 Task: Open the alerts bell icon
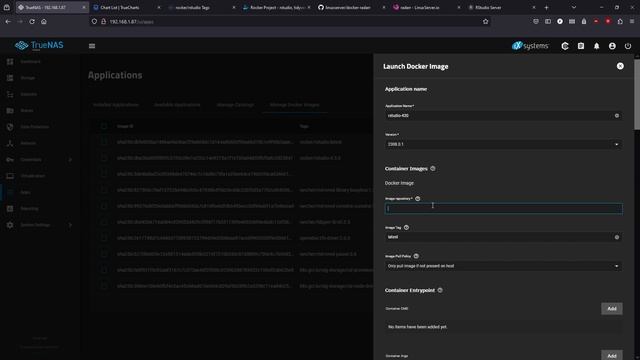click(596, 46)
